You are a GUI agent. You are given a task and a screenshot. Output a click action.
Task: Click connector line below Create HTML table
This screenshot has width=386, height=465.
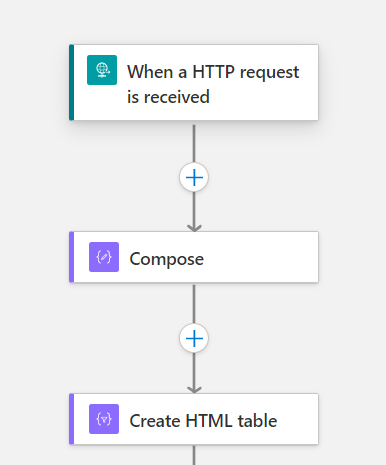[x=194, y=455]
